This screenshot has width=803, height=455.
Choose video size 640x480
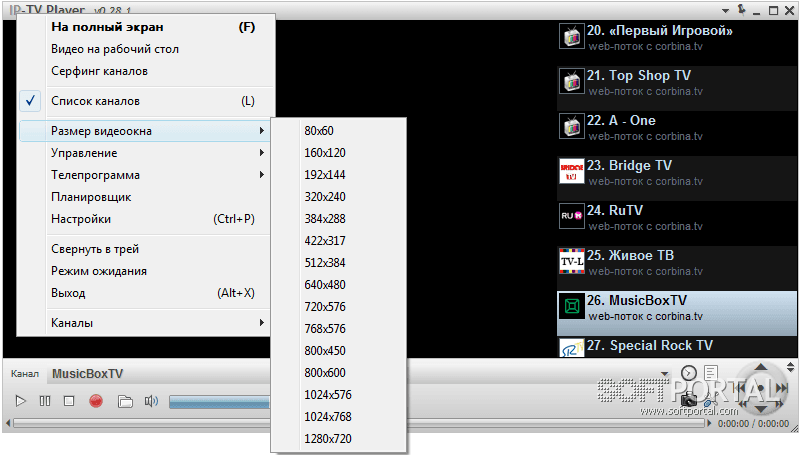click(339, 285)
